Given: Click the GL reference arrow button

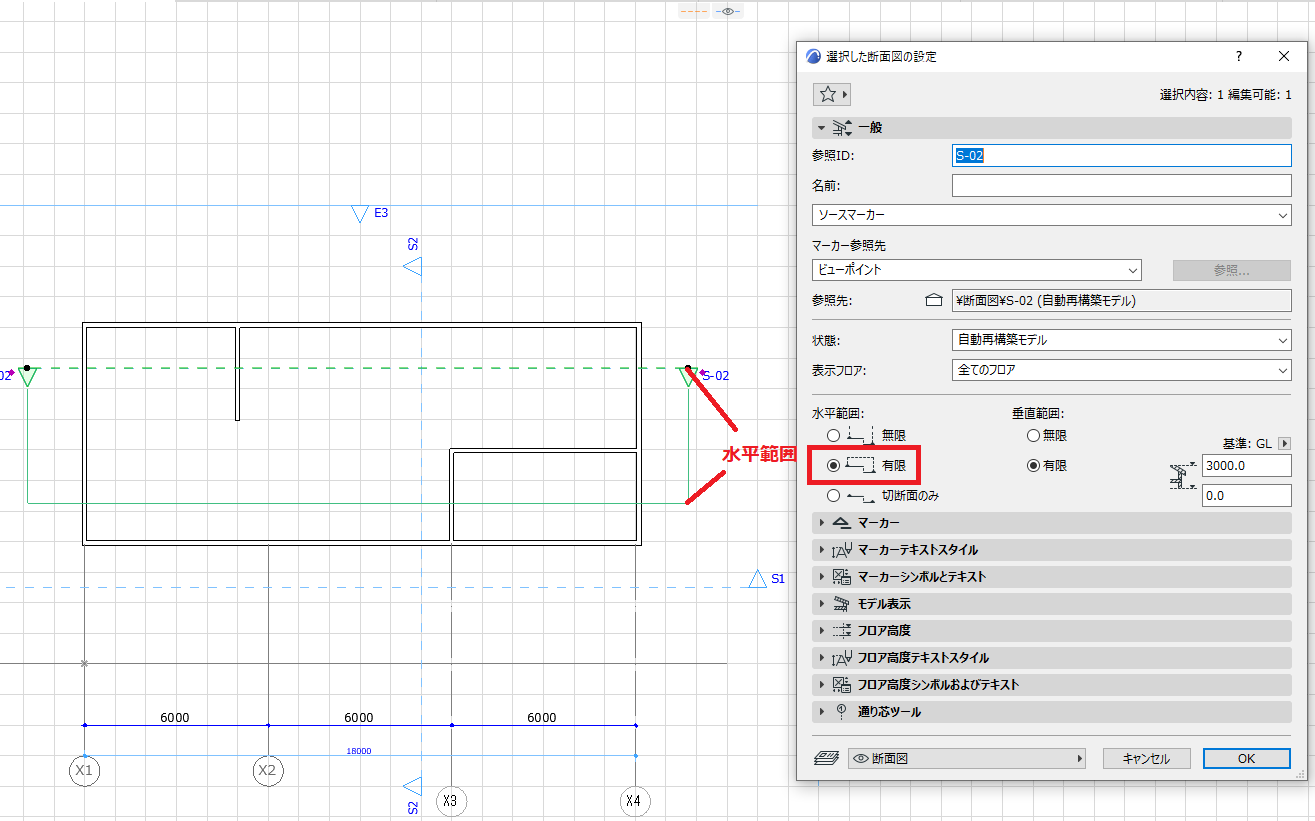Looking at the screenshot, I should point(1285,443).
